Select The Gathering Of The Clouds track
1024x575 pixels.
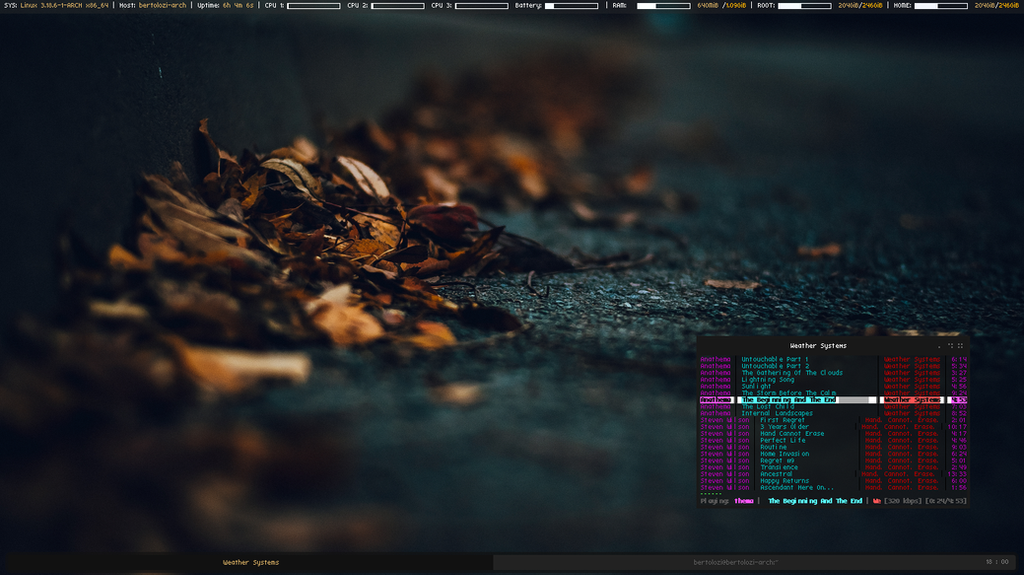pos(792,372)
